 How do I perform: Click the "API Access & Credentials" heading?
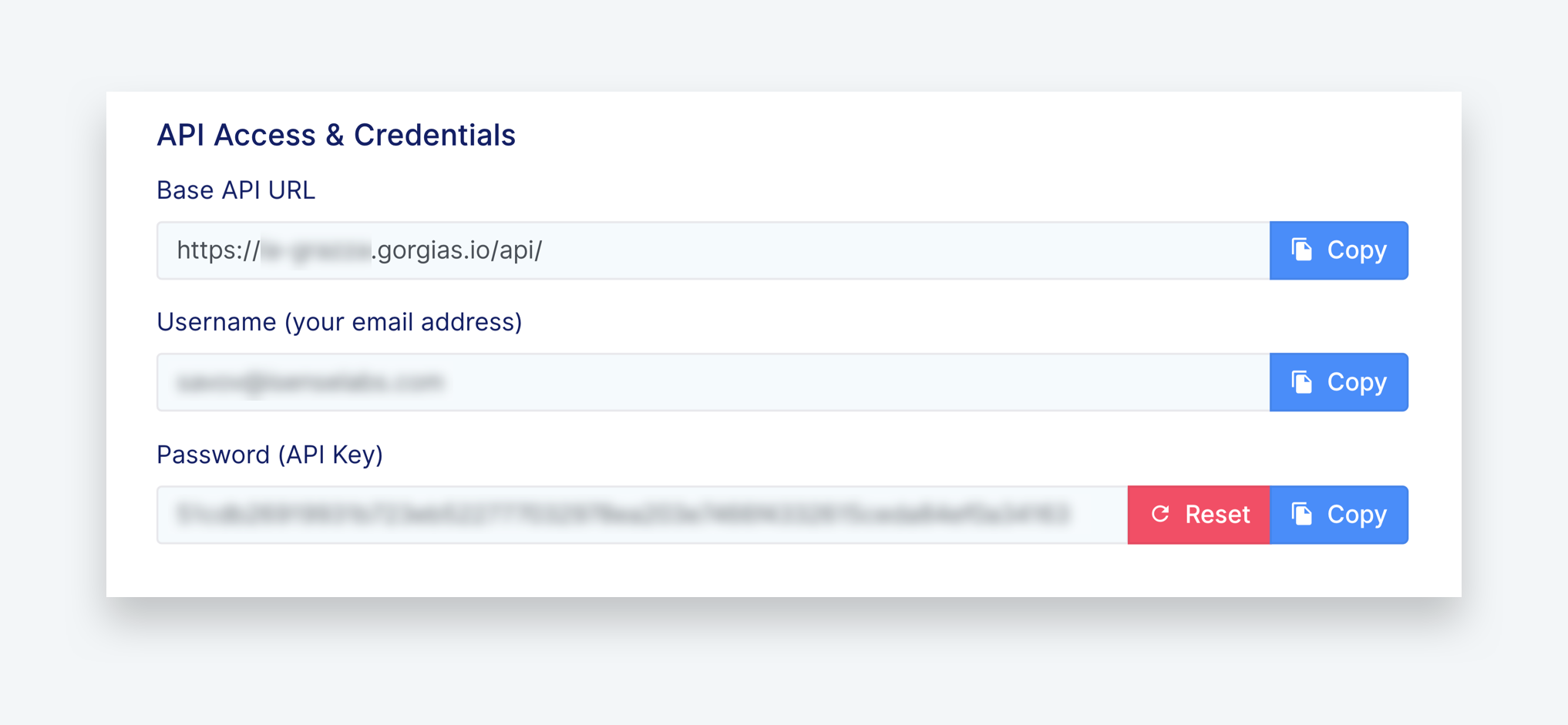click(x=336, y=135)
